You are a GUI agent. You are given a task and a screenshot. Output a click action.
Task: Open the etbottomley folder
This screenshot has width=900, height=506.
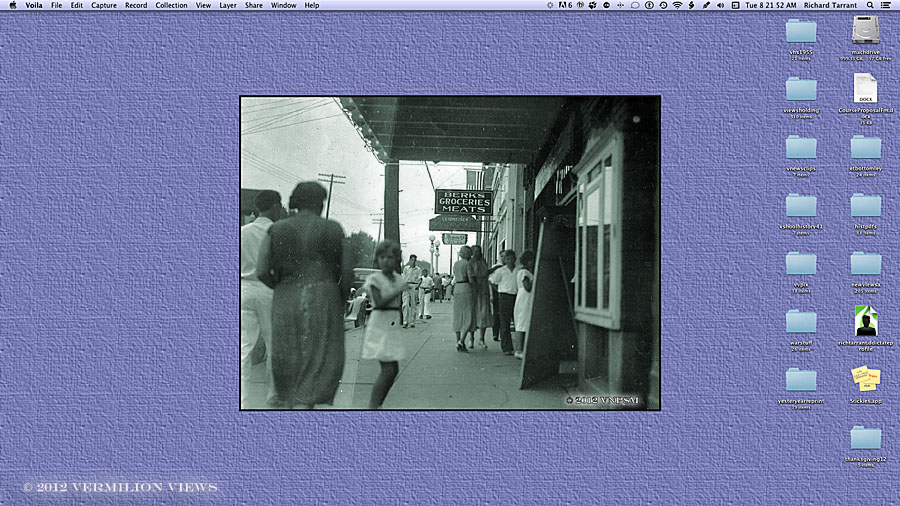866,147
